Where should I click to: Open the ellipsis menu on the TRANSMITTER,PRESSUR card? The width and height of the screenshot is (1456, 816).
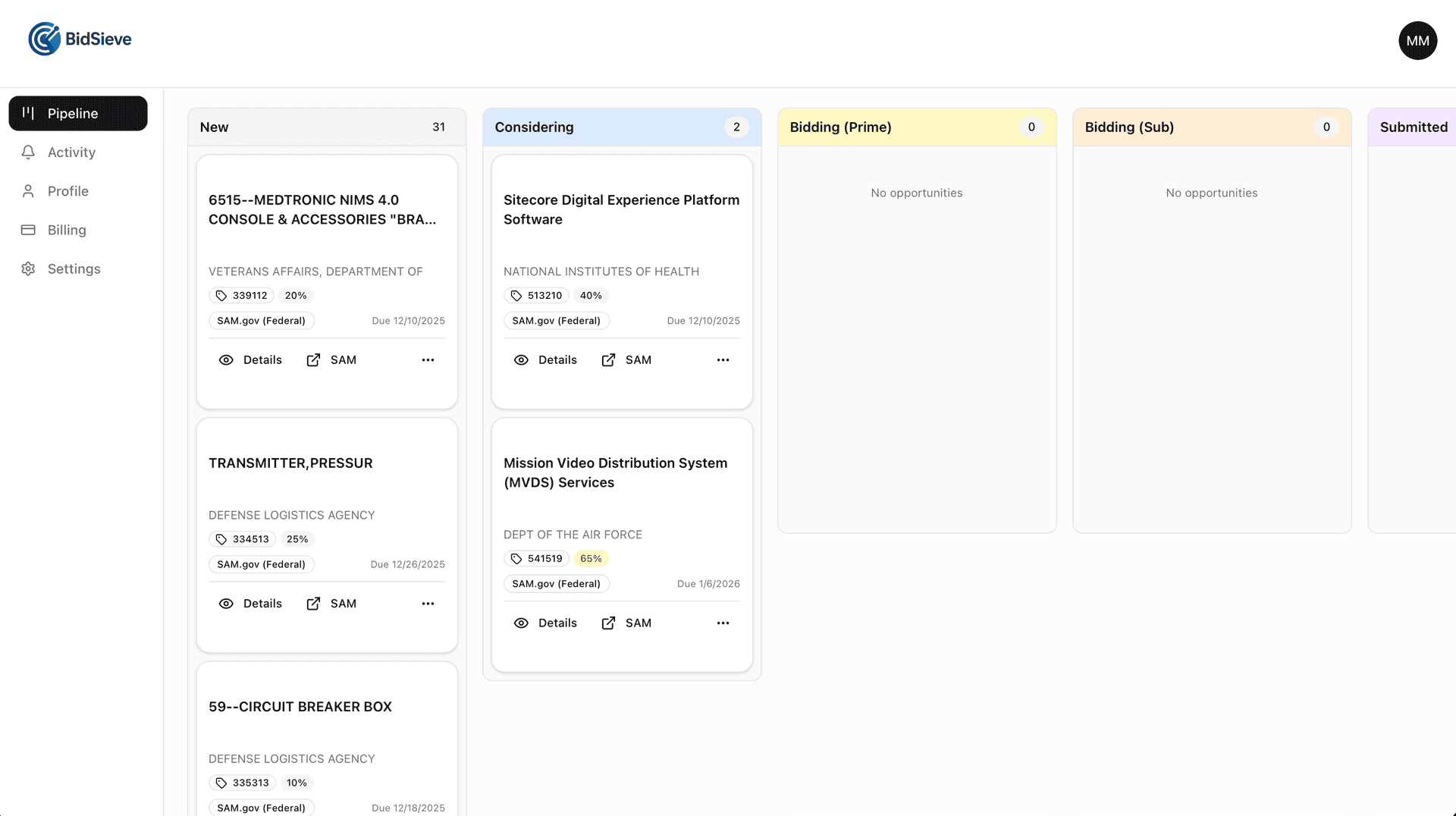point(428,604)
